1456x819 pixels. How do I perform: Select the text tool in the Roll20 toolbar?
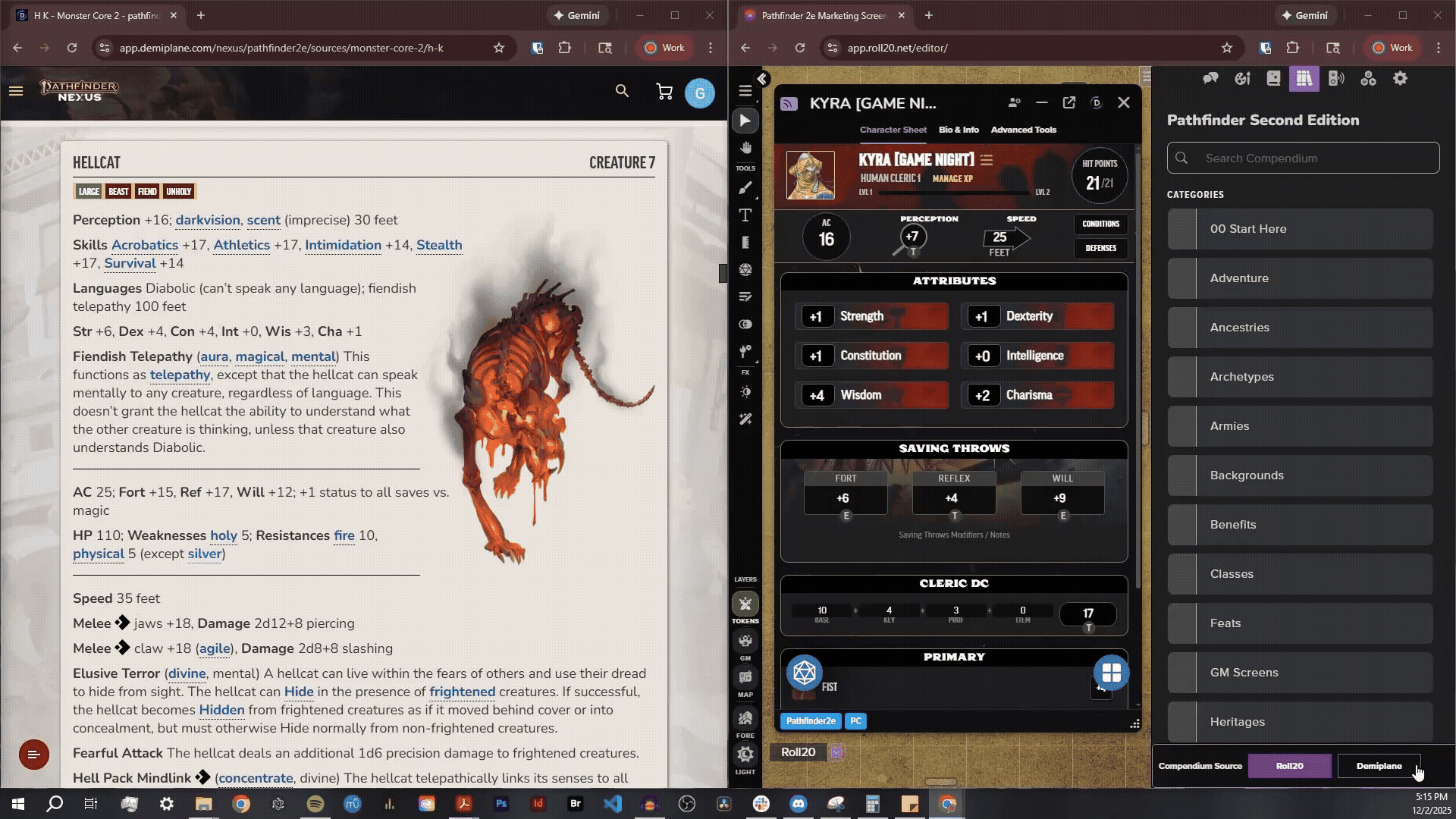pyautogui.click(x=745, y=215)
